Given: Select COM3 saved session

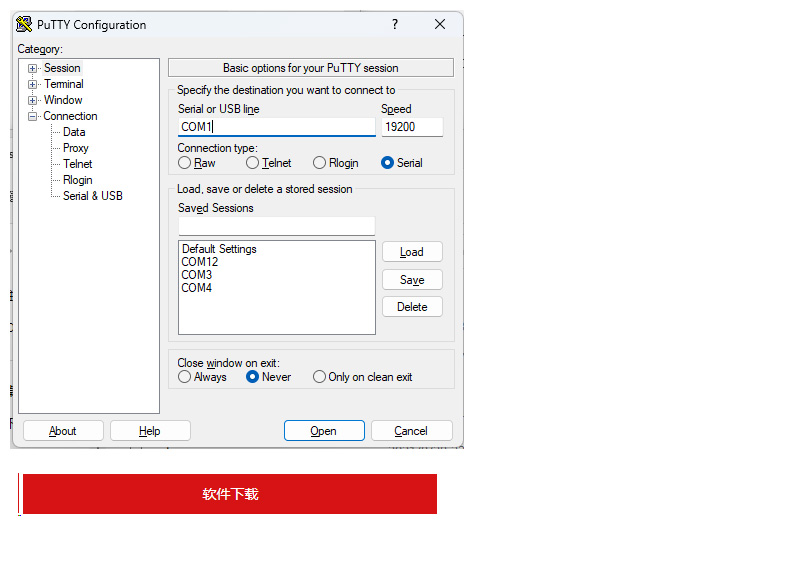Looking at the screenshot, I should [x=196, y=275].
